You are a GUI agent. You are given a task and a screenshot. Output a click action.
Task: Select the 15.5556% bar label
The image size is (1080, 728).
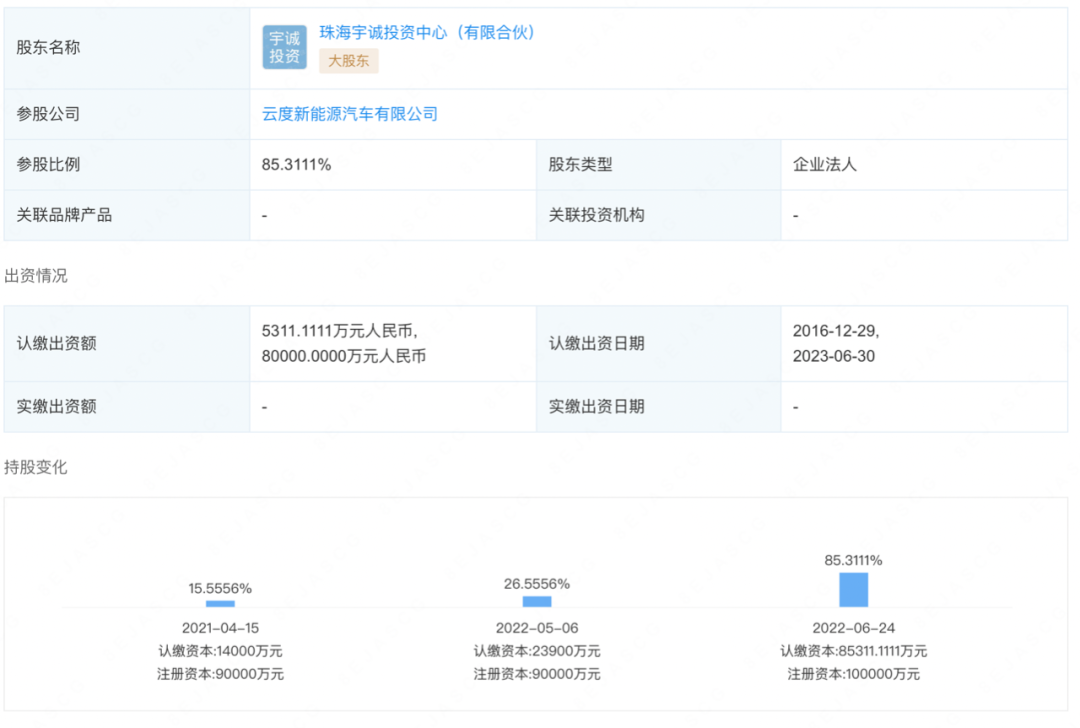pyautogui.click(x=220, y=589)
